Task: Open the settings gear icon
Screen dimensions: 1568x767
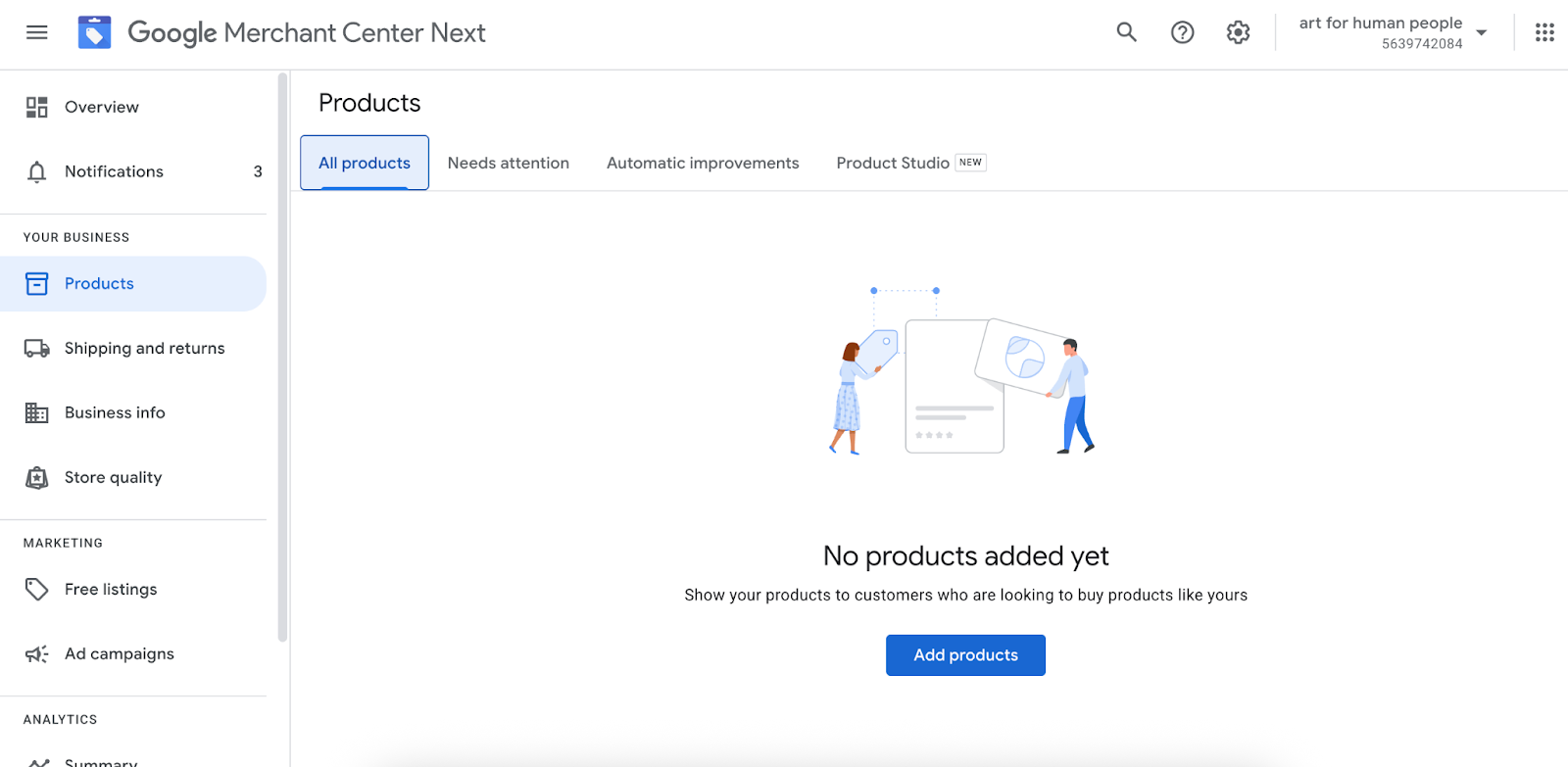Action: (1239, 32)
